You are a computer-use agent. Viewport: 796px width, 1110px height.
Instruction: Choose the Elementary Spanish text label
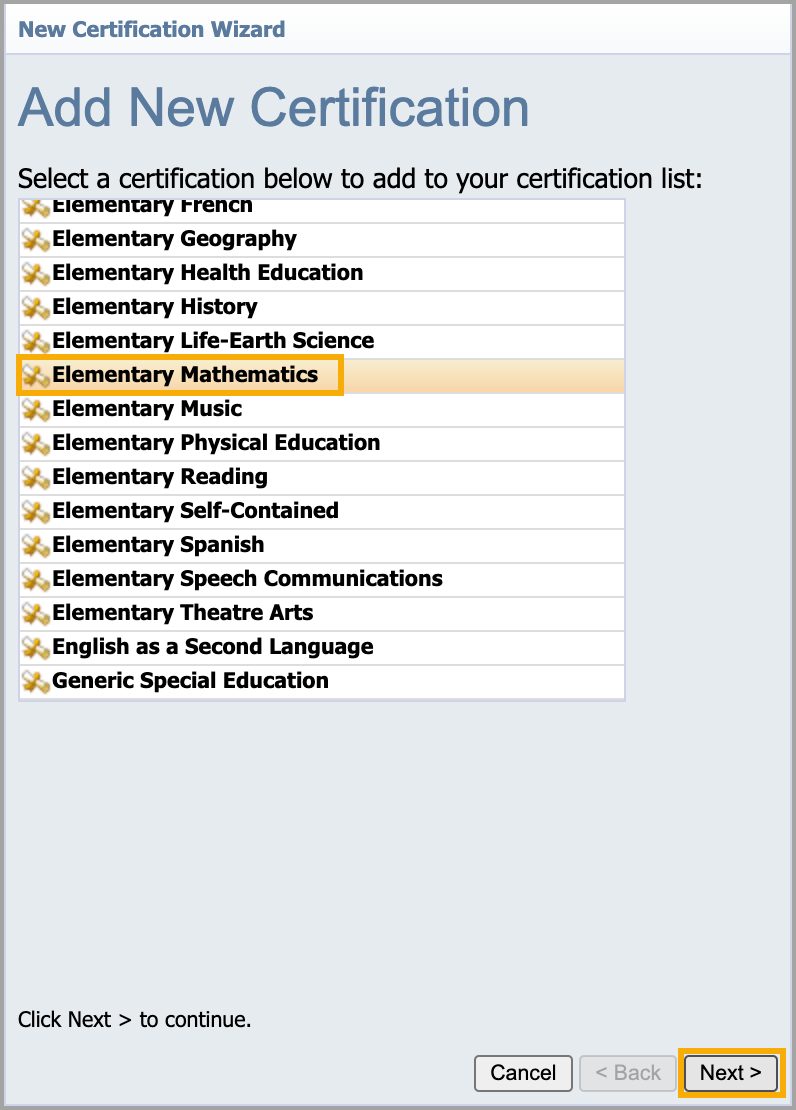pos(158,545)
